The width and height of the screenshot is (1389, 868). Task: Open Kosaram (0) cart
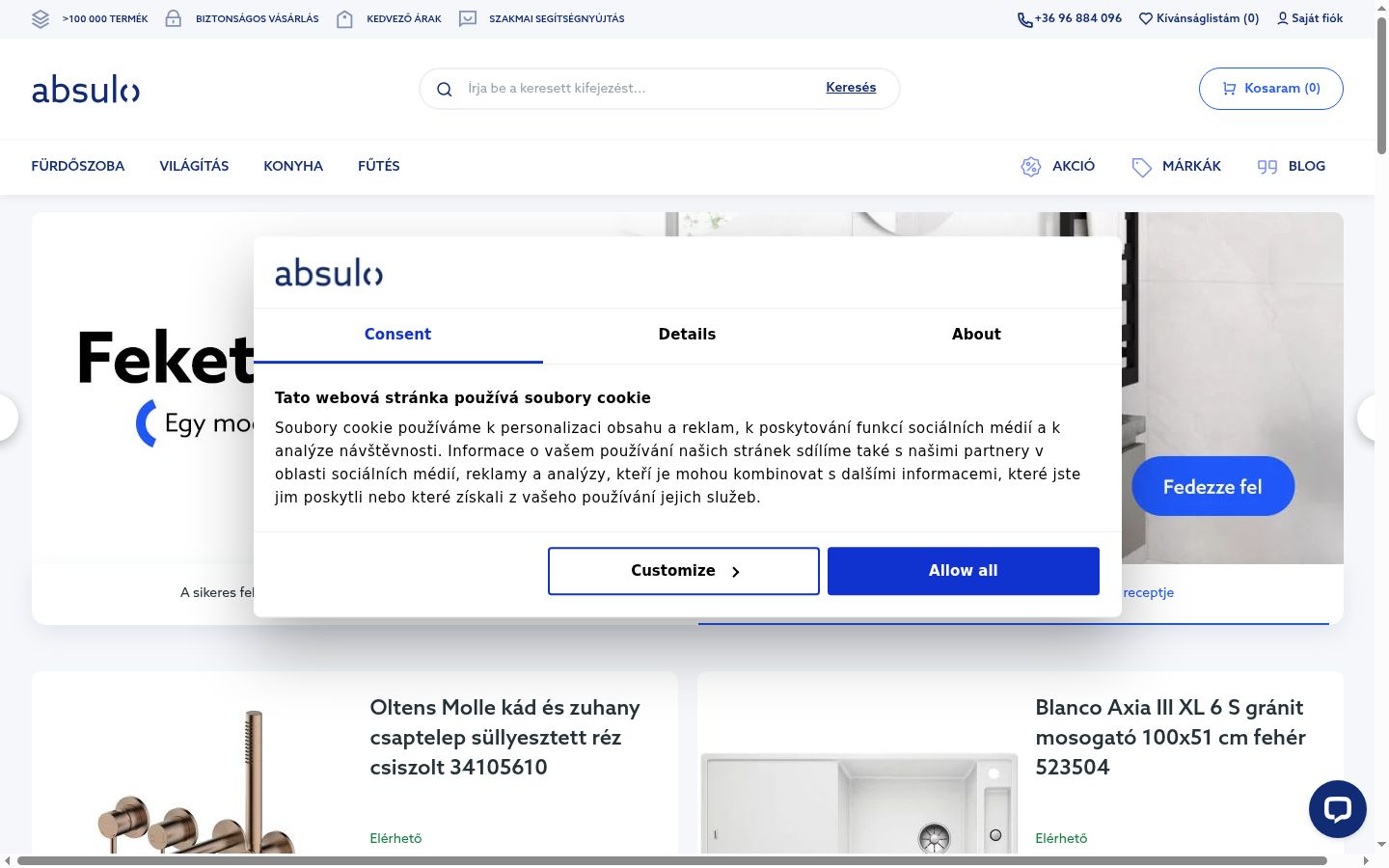click(x=1271, y=89)
